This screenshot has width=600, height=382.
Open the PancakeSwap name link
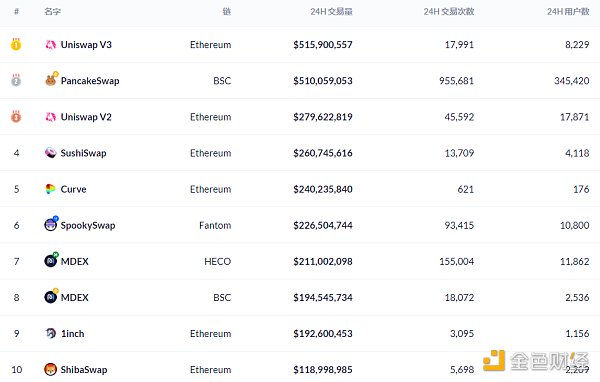tap(90, 81)
